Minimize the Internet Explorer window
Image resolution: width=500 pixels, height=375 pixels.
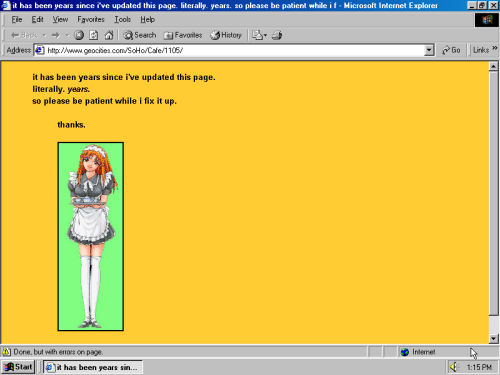(x=471, y=5)
